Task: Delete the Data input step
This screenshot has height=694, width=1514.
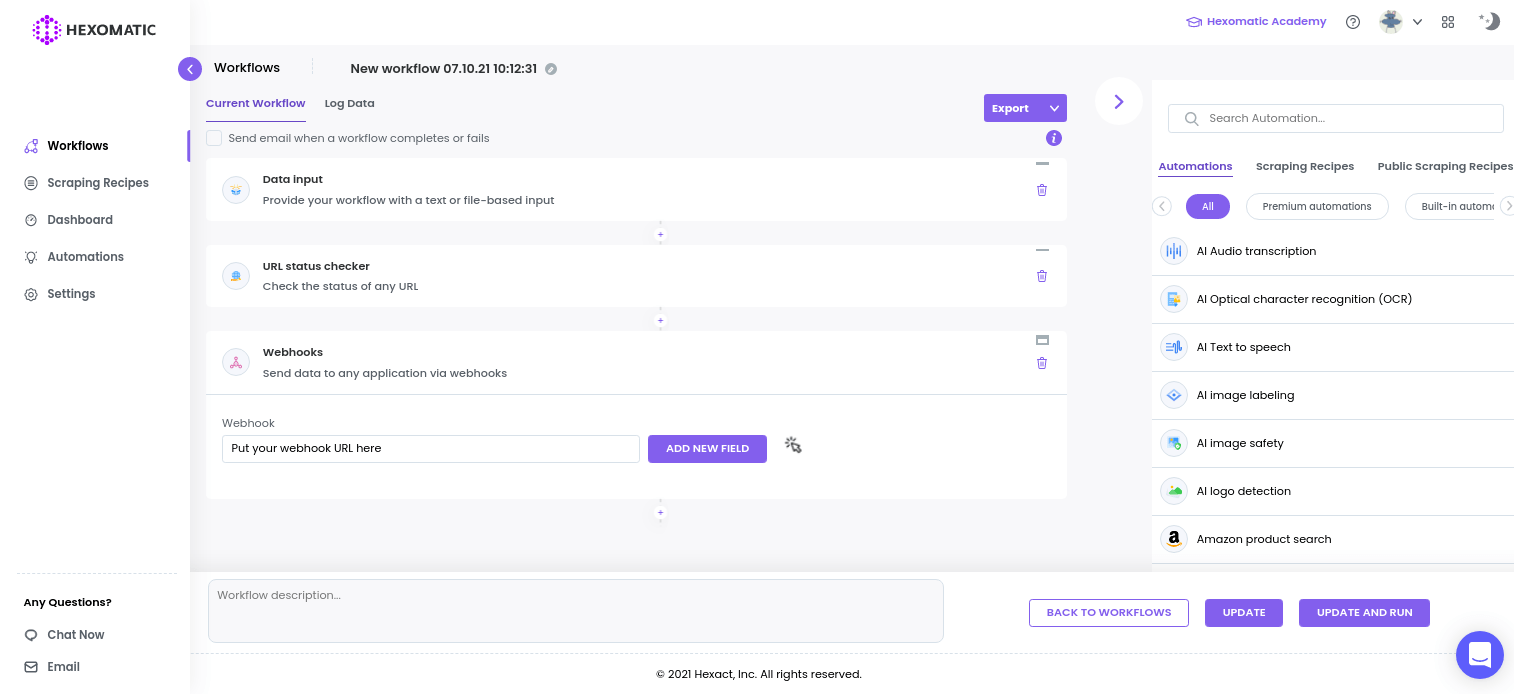Action: [x=1042, y=190]
